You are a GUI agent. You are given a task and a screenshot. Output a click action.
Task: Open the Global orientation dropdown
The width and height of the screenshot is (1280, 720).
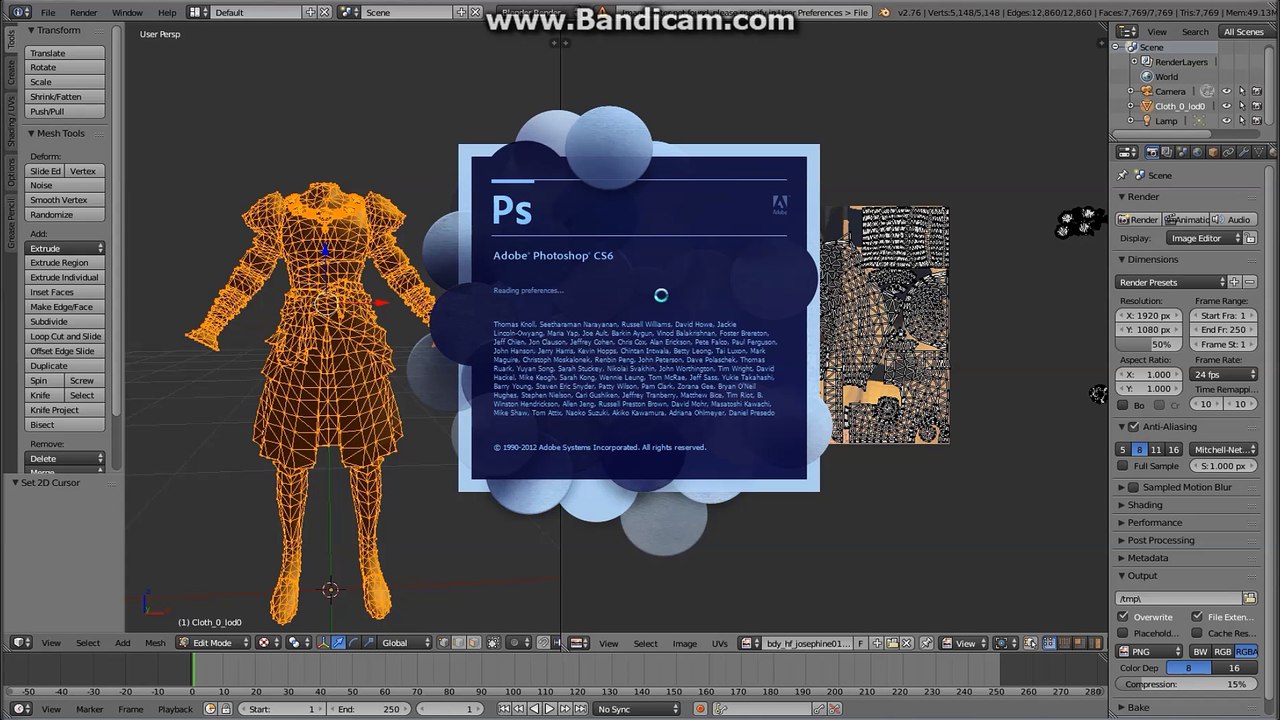[406, 643]
